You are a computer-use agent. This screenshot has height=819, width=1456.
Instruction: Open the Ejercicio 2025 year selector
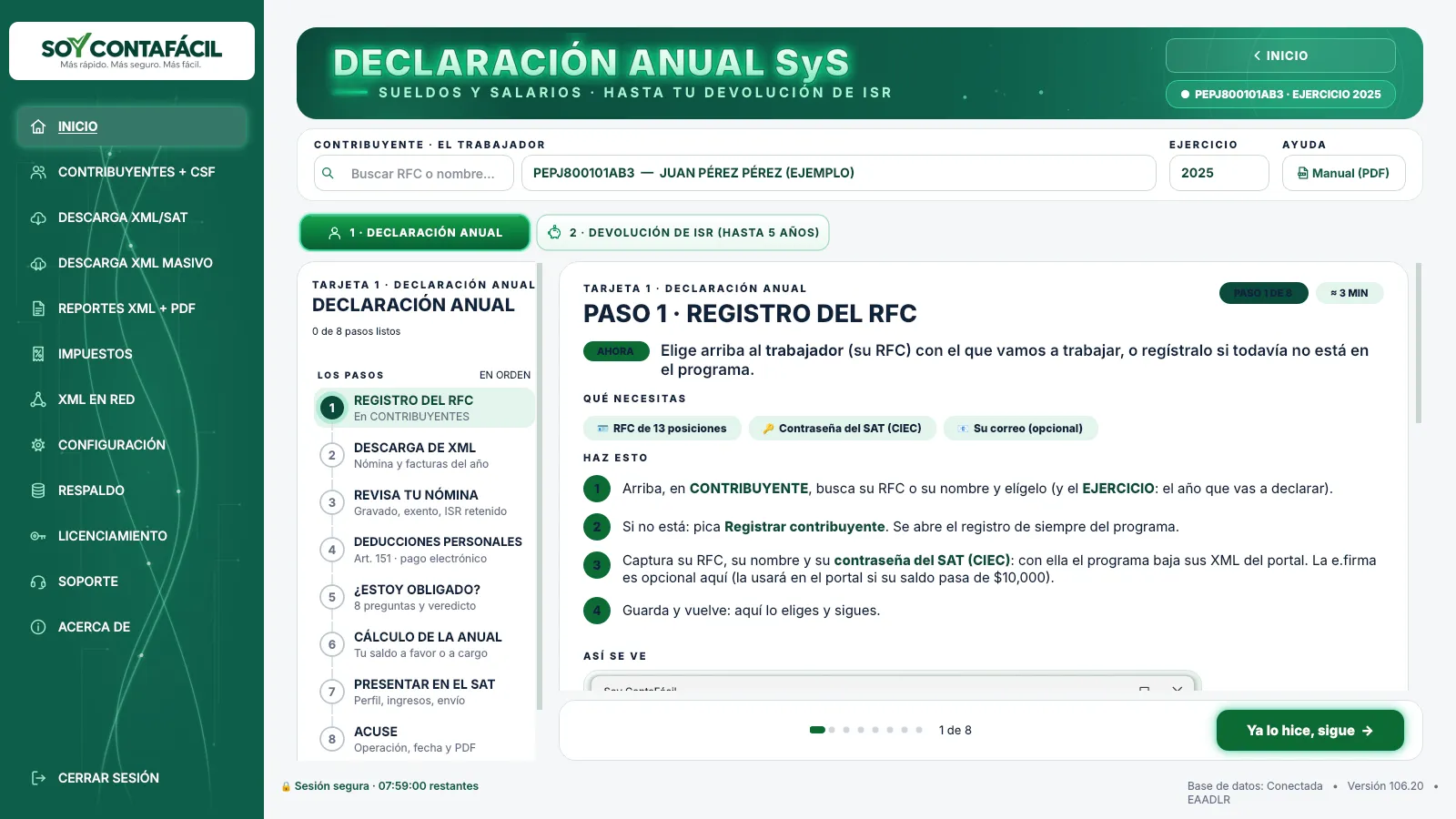click(x=1219, y=173)
